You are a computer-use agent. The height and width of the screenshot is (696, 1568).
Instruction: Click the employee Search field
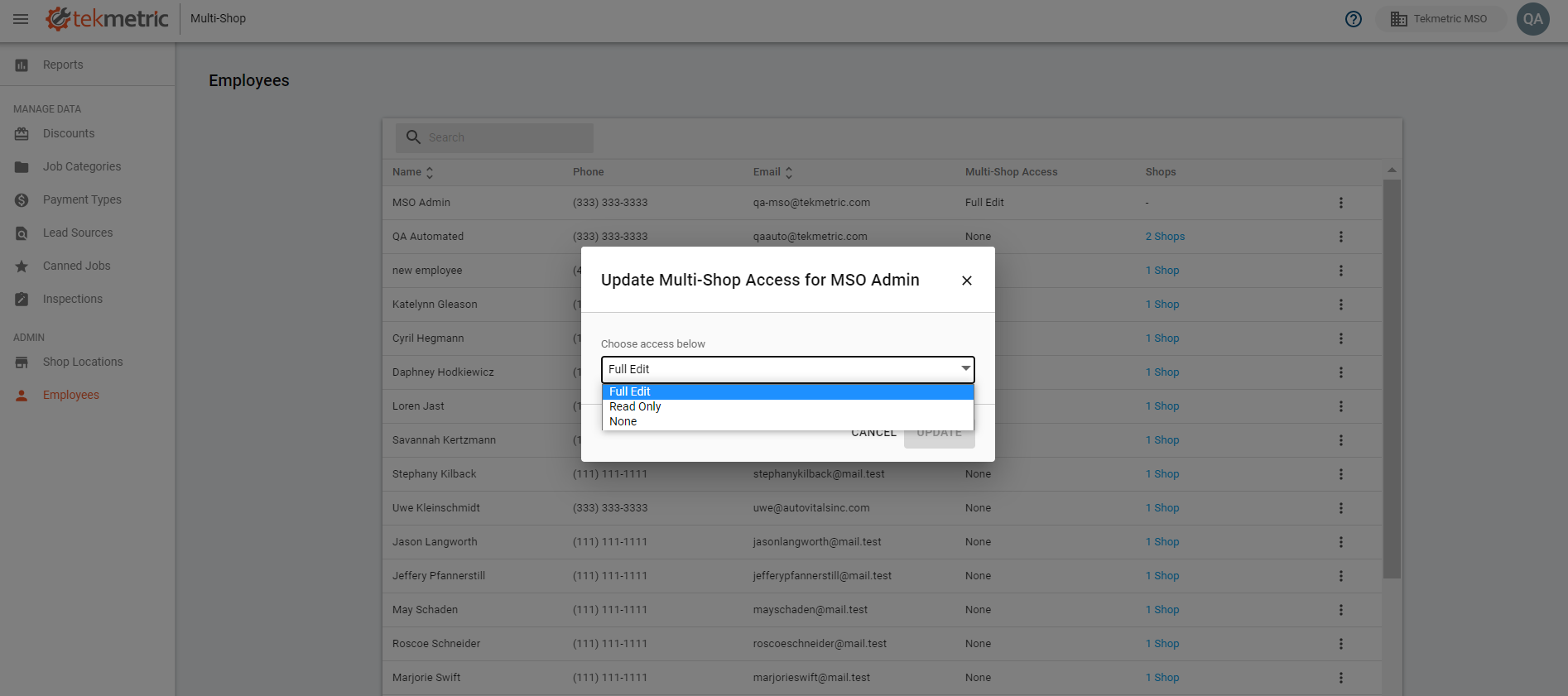point(494,137)
